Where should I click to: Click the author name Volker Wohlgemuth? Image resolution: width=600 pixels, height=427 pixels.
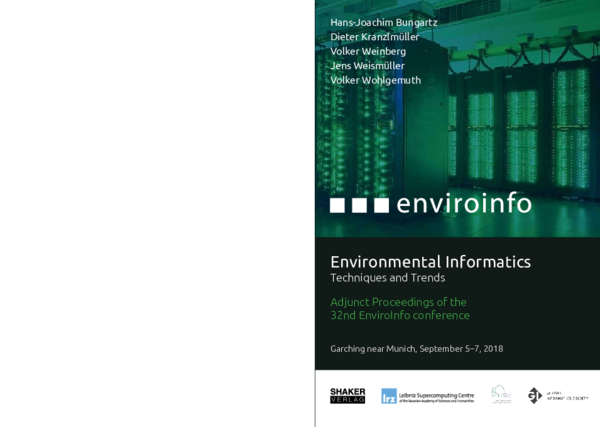coord(375,80)
